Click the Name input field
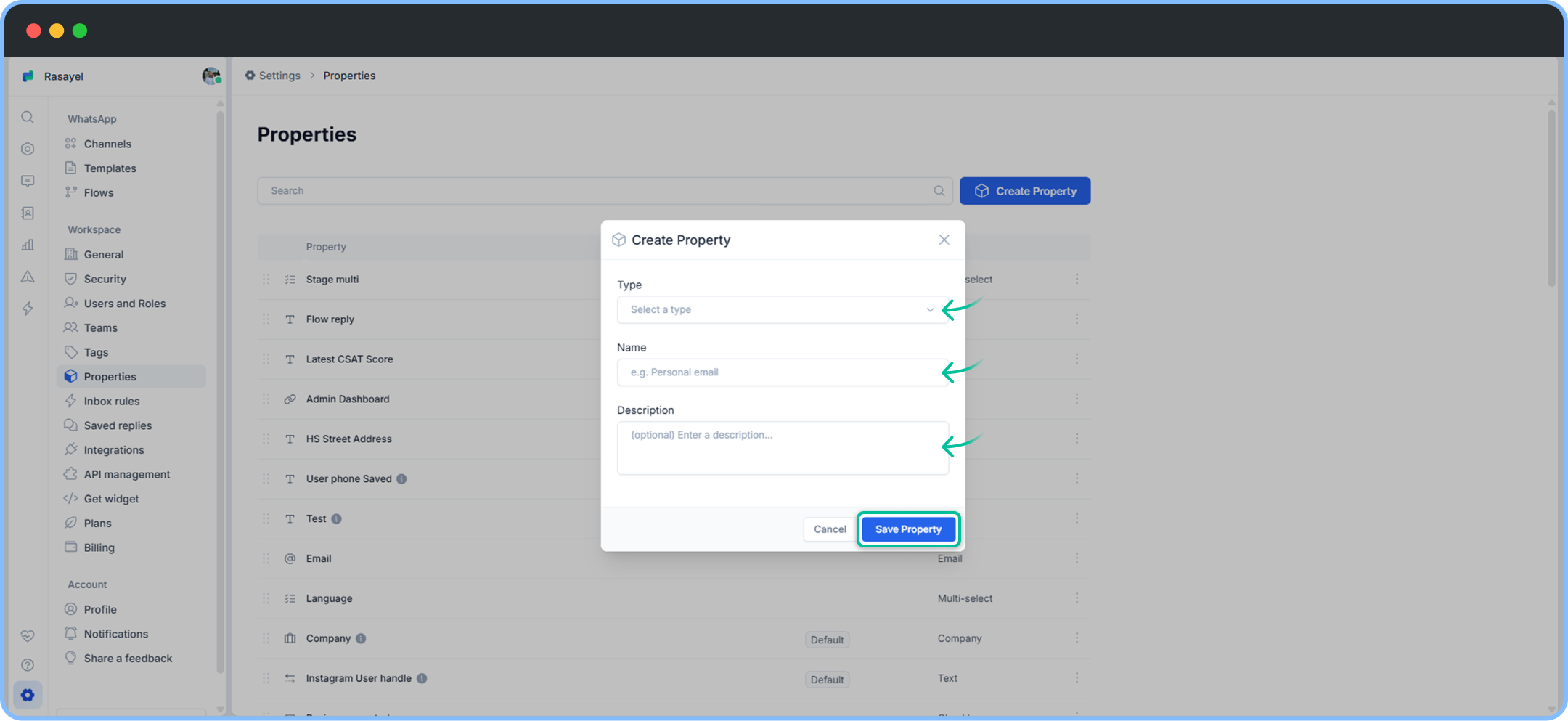 [783, 372]
